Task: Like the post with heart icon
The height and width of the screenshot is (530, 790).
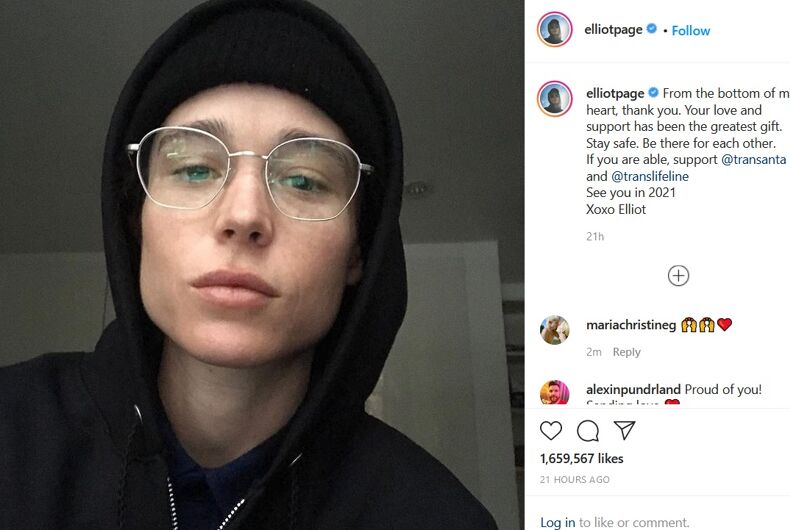Action: 551,431
